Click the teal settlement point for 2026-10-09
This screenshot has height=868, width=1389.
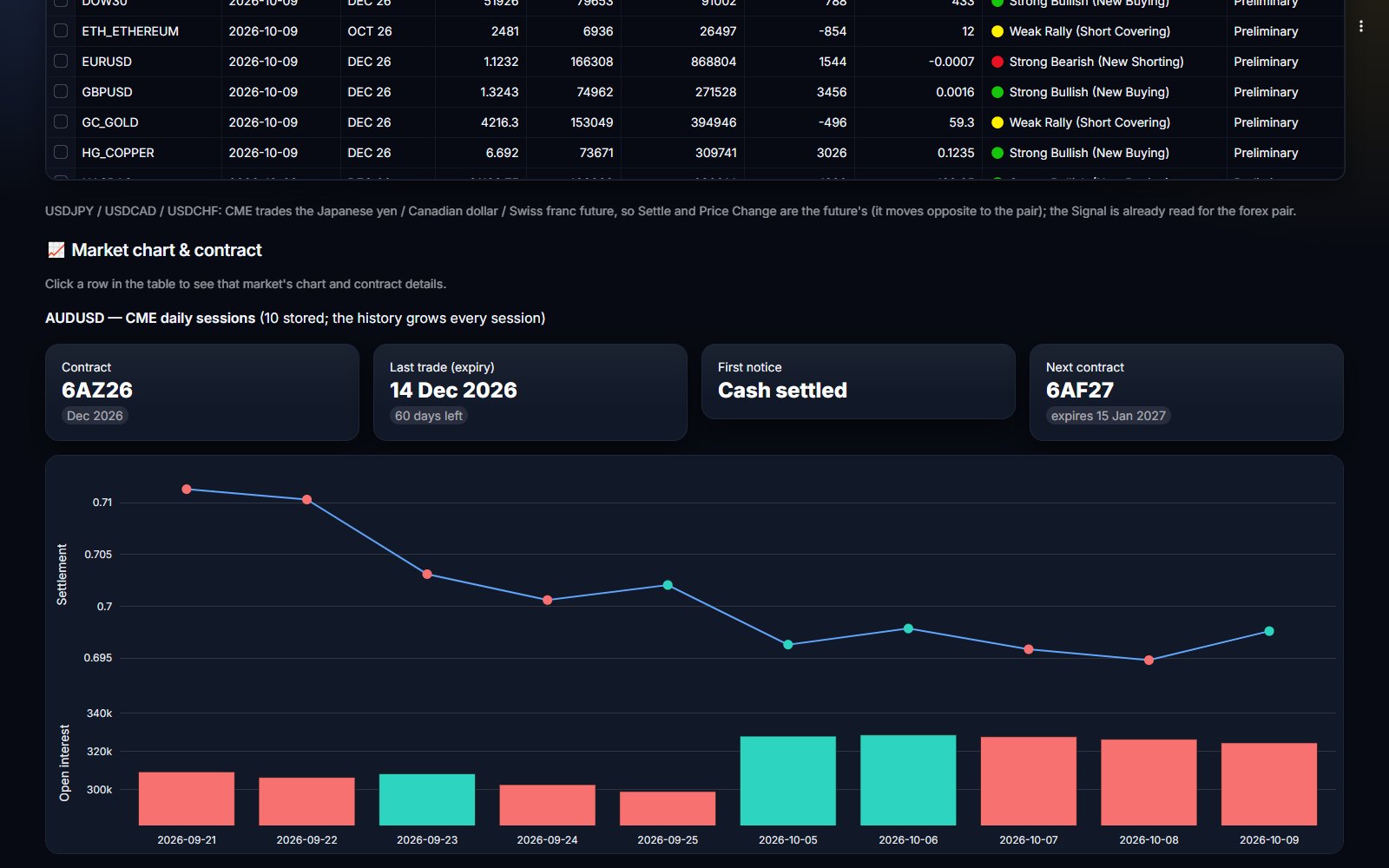[1269, 631]
